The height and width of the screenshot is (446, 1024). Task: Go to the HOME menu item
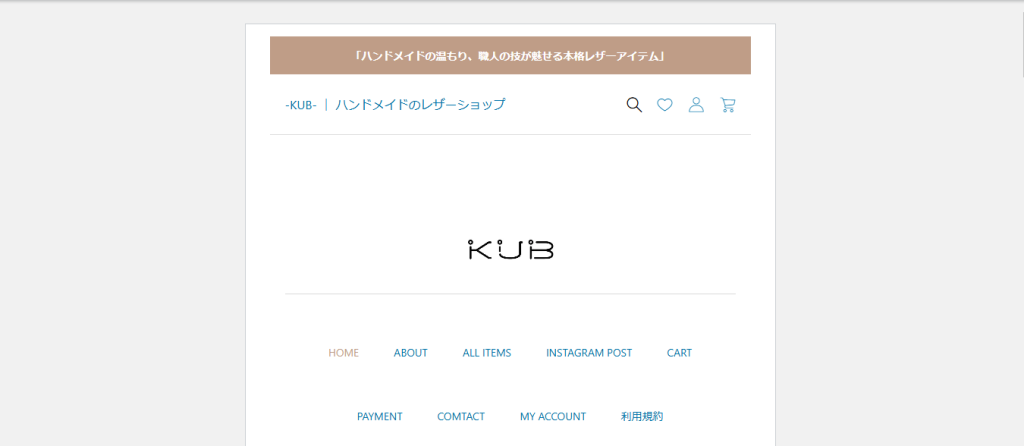point(343,353)
